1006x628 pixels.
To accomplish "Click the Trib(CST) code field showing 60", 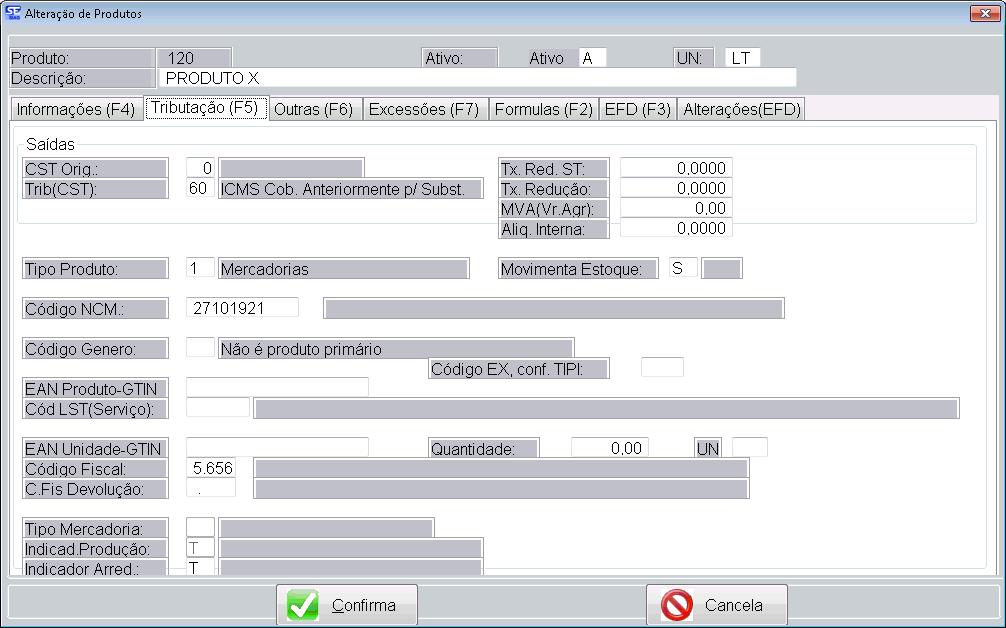I will point(200,189).
